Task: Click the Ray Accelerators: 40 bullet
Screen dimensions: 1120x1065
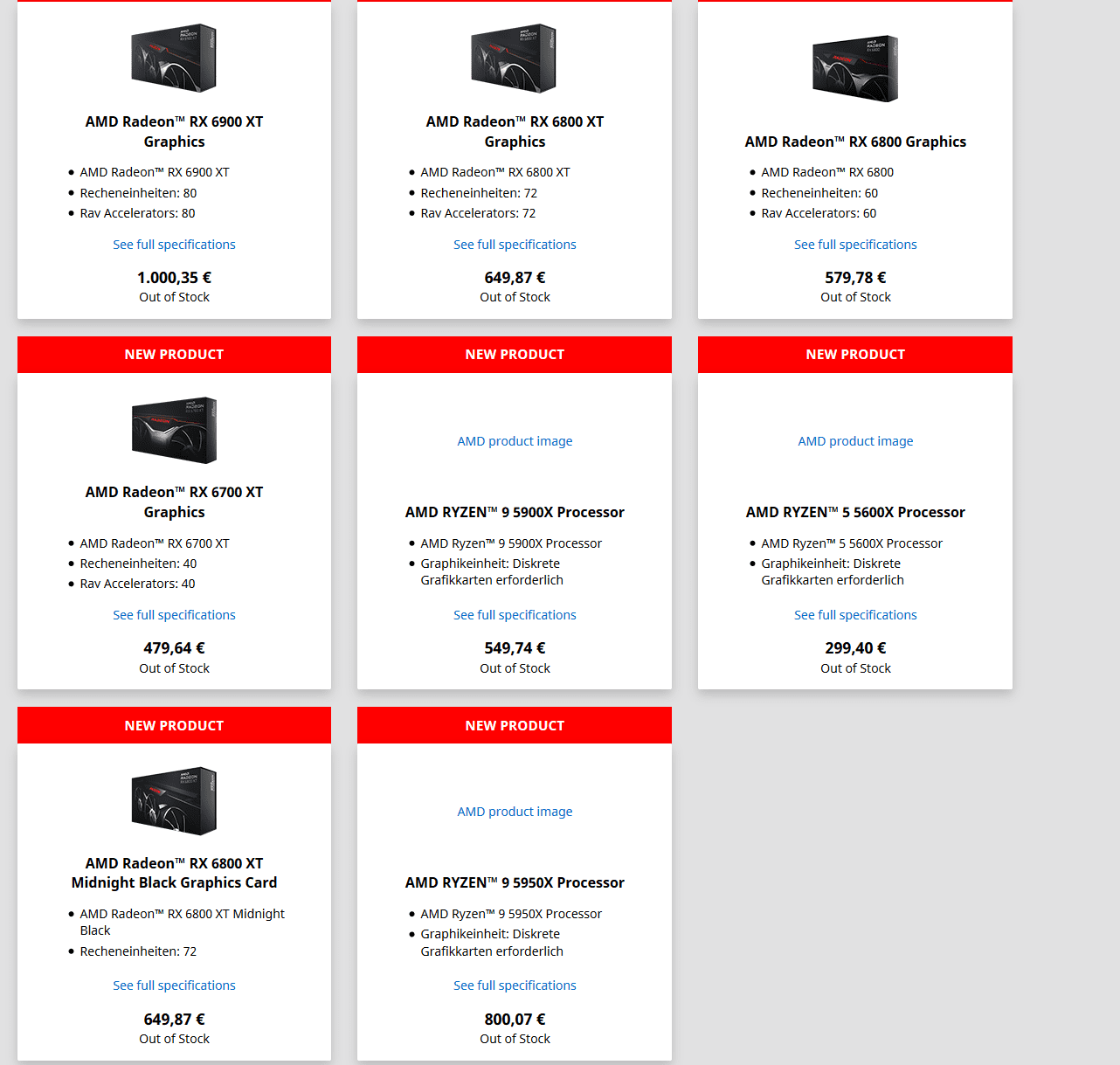Action: coord(137,584)
